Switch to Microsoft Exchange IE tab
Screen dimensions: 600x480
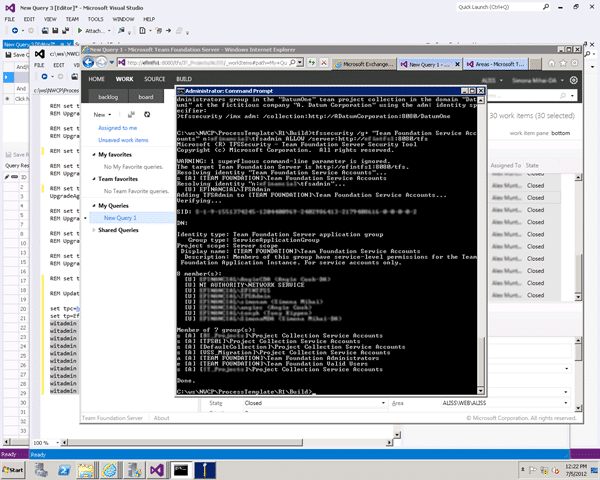pyautogui.click(x=364, y=64)
